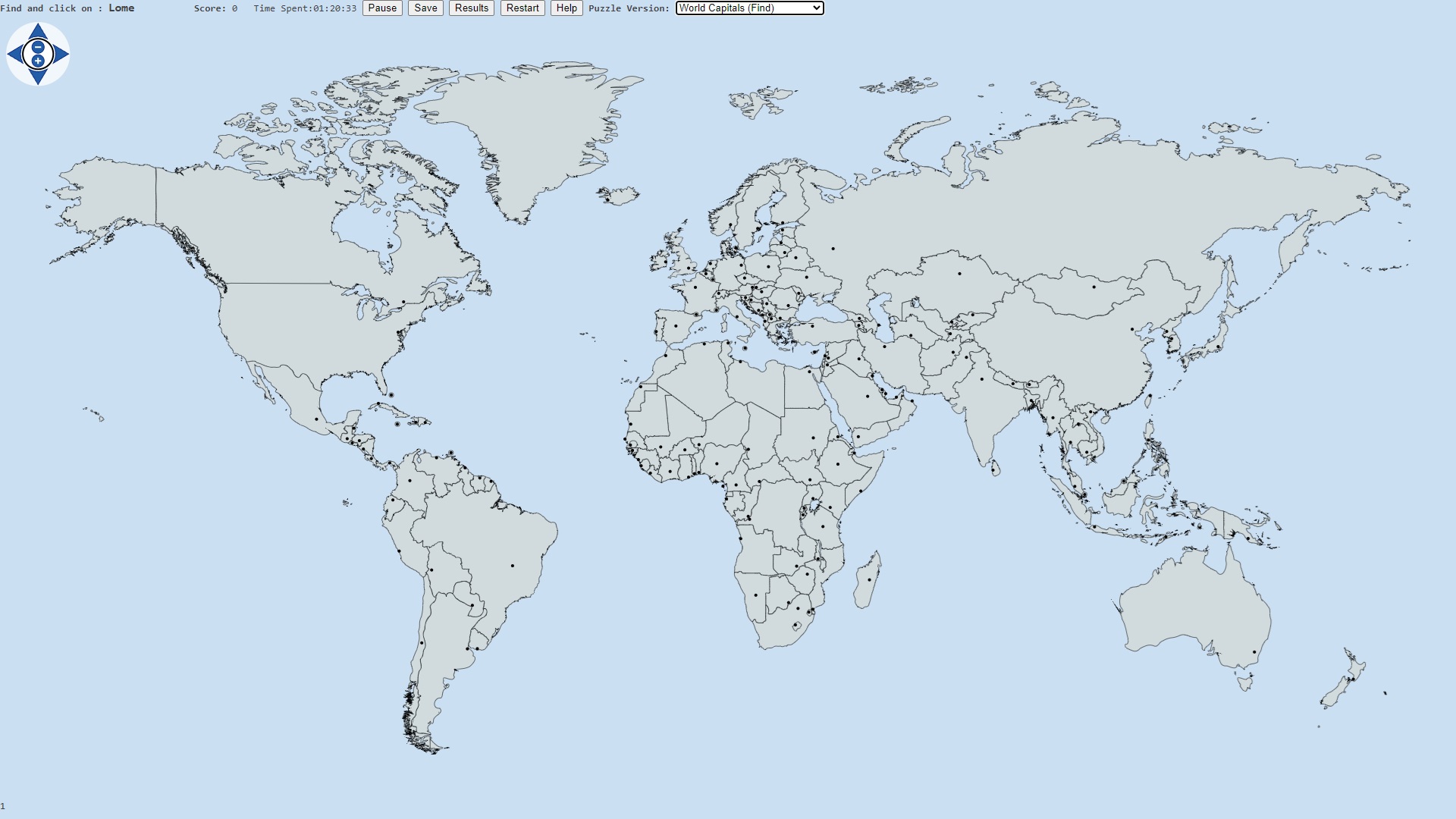Click the capital dot in Kazakhstan
1456x819 pixels.
tap(959, 274)
